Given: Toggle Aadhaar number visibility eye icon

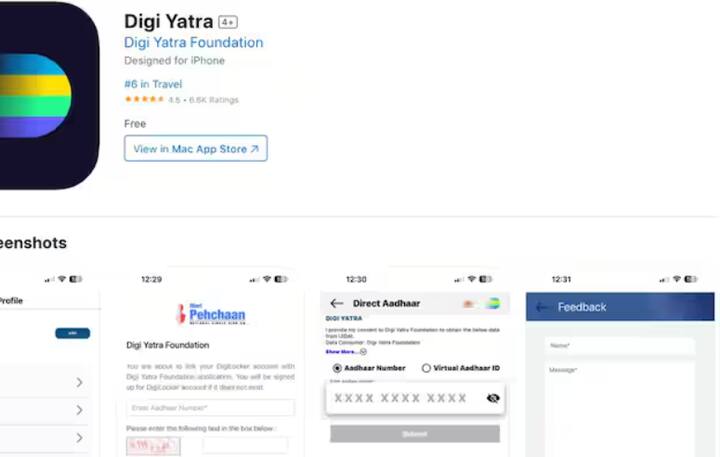Looking at the screenshot, I should point(493,398).
